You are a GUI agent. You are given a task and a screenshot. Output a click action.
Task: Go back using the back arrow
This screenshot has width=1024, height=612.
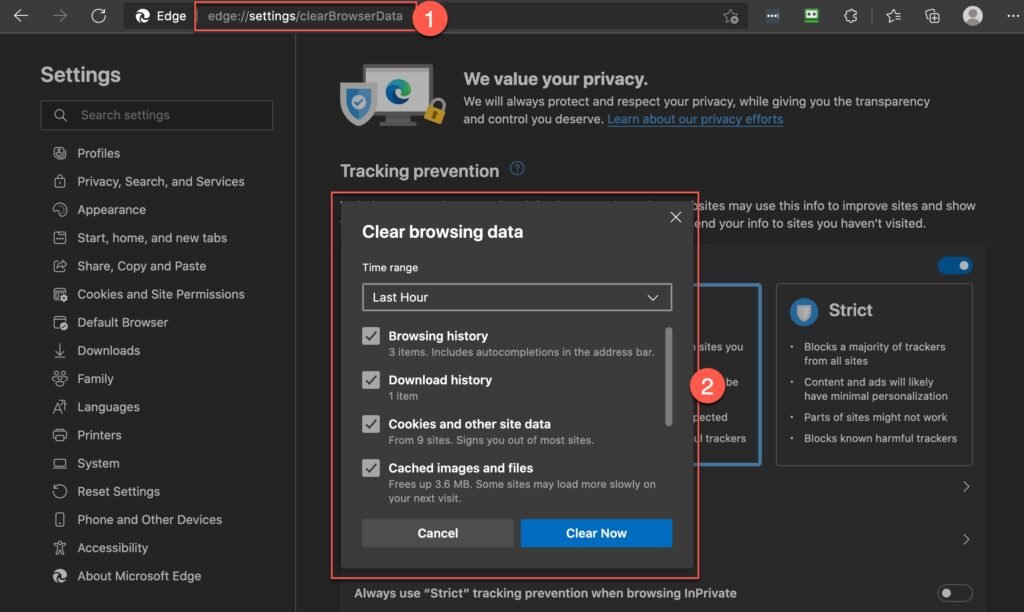21,16
